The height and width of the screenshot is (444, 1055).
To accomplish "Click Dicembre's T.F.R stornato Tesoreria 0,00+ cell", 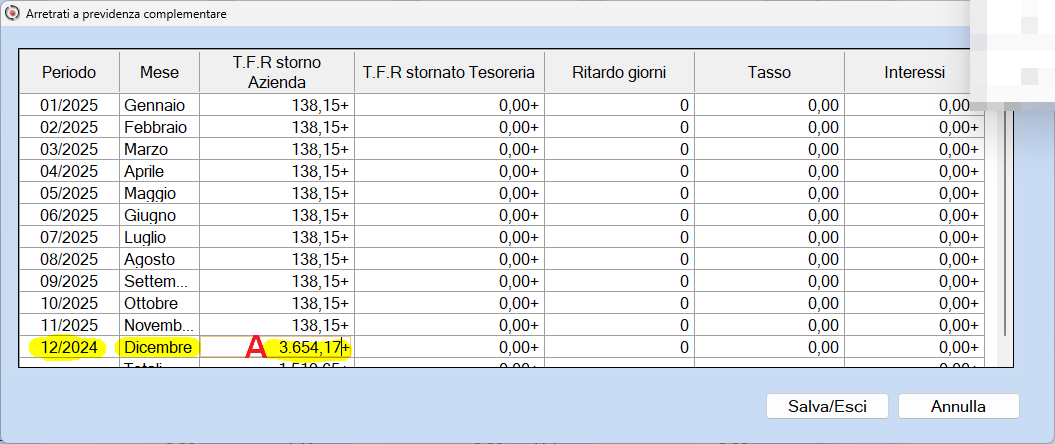I will pos(449,347).
